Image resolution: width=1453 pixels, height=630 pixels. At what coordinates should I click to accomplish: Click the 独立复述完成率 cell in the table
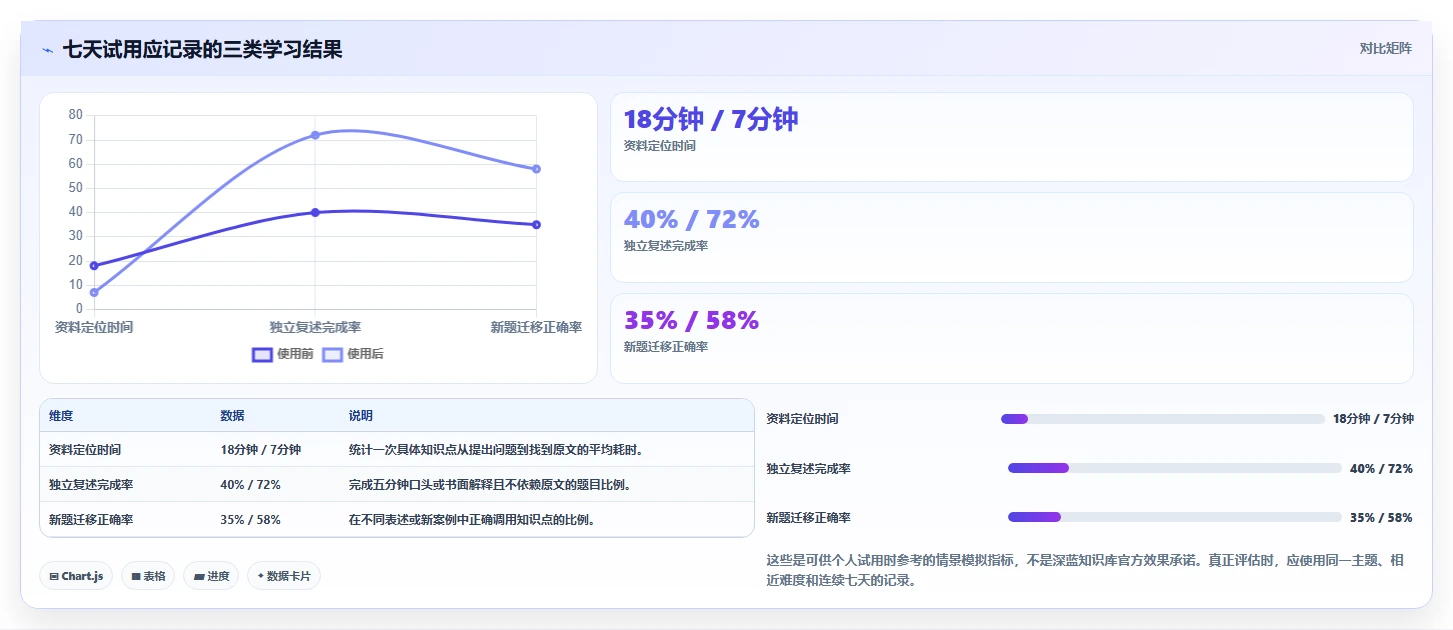click(91, 485)
